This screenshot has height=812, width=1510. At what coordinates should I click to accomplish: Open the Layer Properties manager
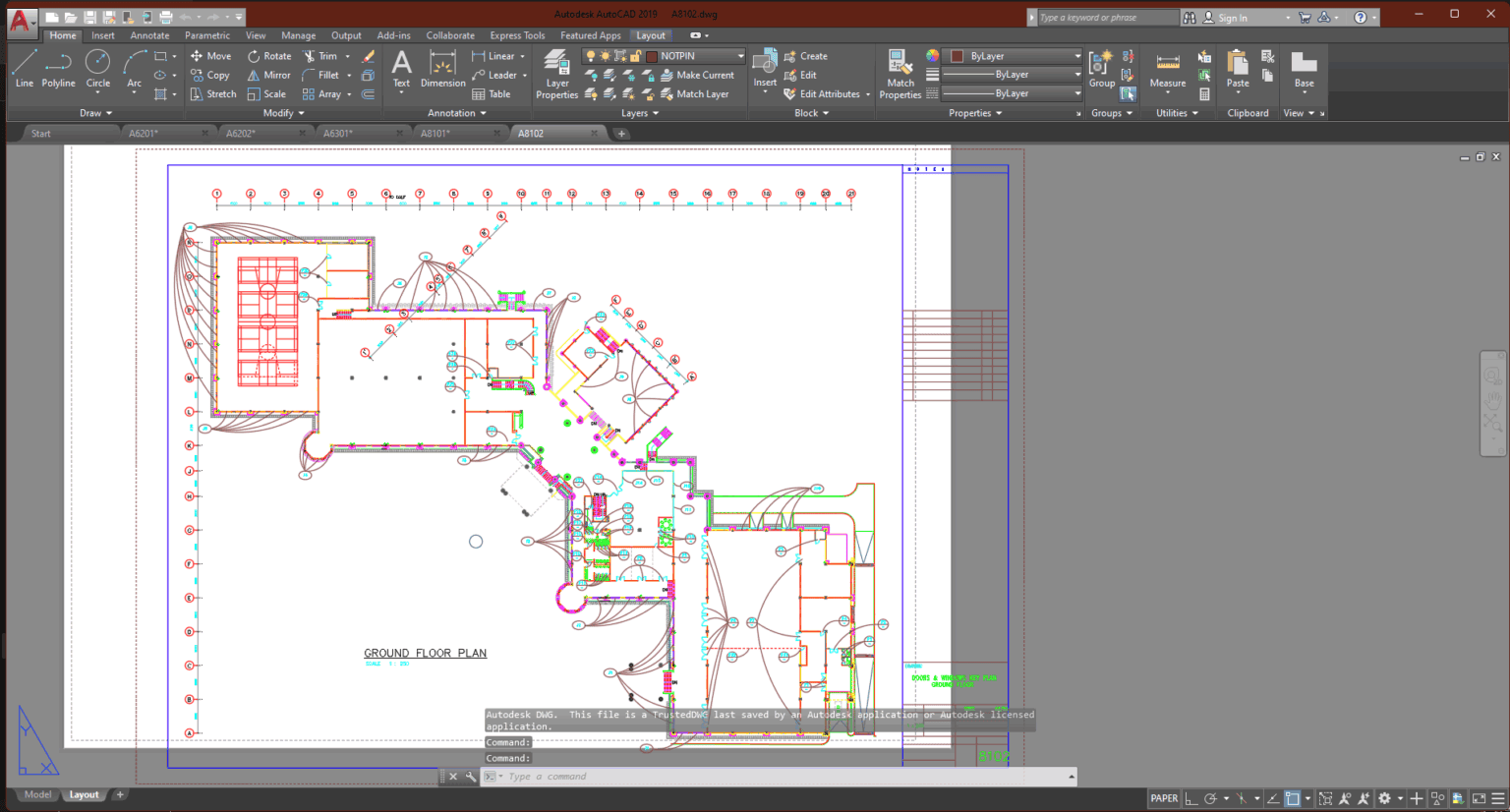coord(556,70)
